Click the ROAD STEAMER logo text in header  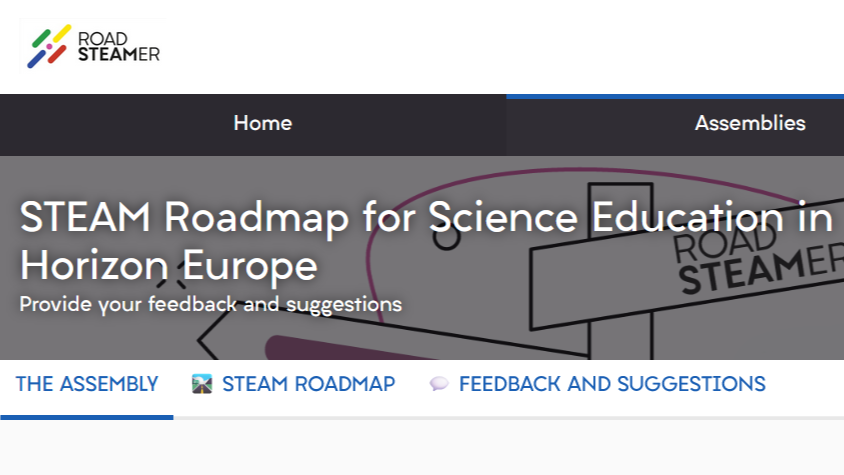[118, 46]
